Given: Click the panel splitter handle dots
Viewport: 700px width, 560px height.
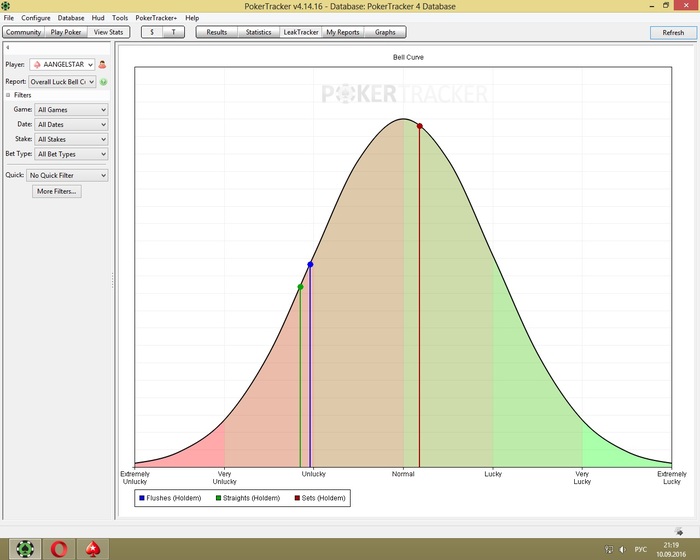Looking at the screenshot, I should [112, 280].
